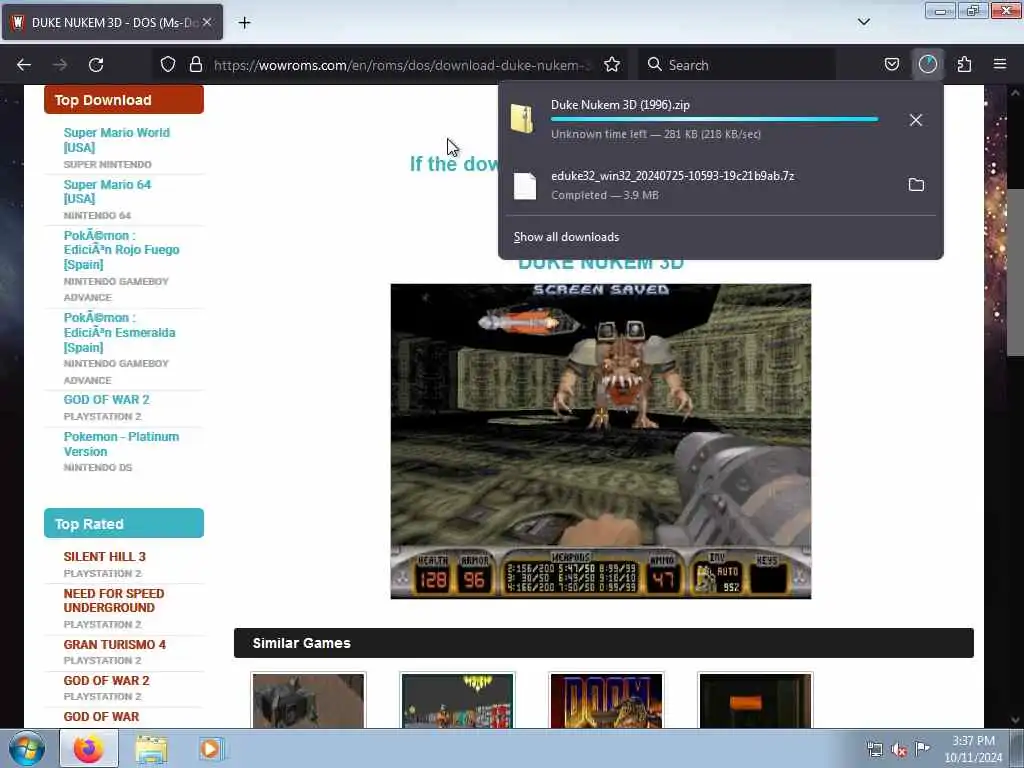The image size is (1024, 768).
Task: Open Pokémon Edición Esmeralda link
Action: [x=120, y=332]
